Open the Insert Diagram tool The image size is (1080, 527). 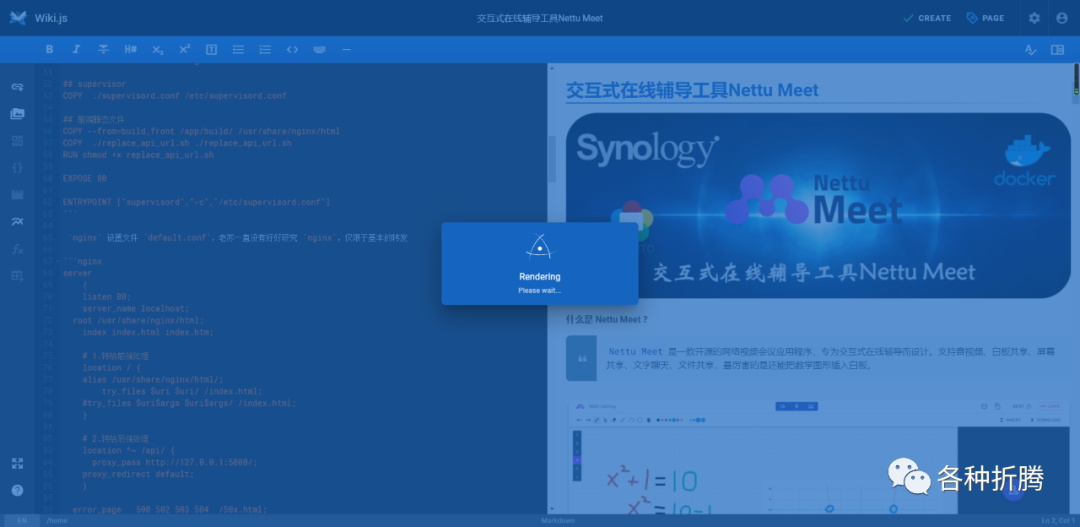click(x=17, y=222)
